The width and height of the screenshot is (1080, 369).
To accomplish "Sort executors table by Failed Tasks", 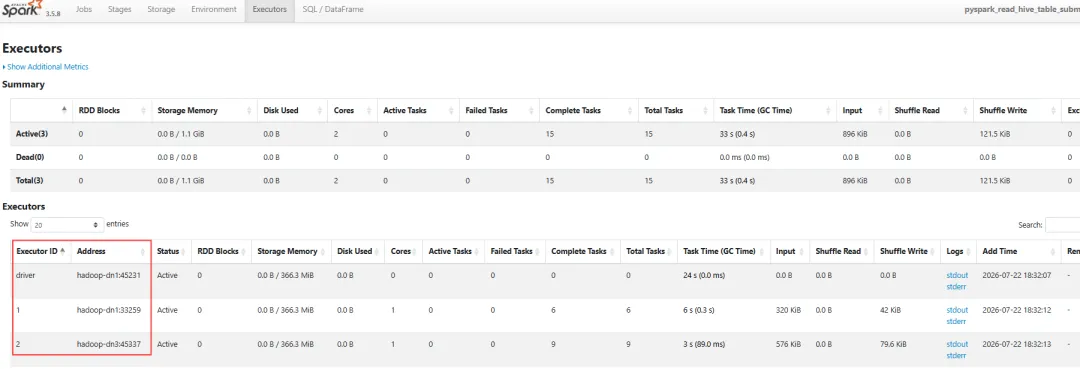I will pos(515,251).
